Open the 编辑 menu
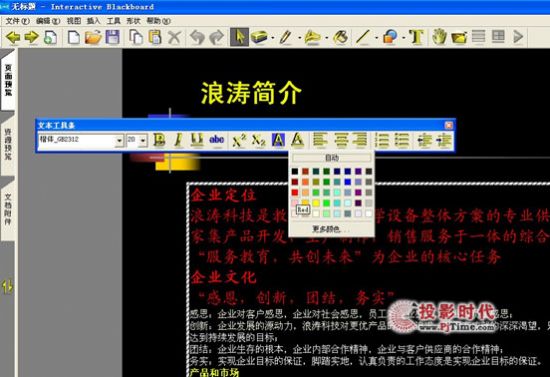Image resolution: width=550 pixels, height=377 pixels. pos(48,21)
